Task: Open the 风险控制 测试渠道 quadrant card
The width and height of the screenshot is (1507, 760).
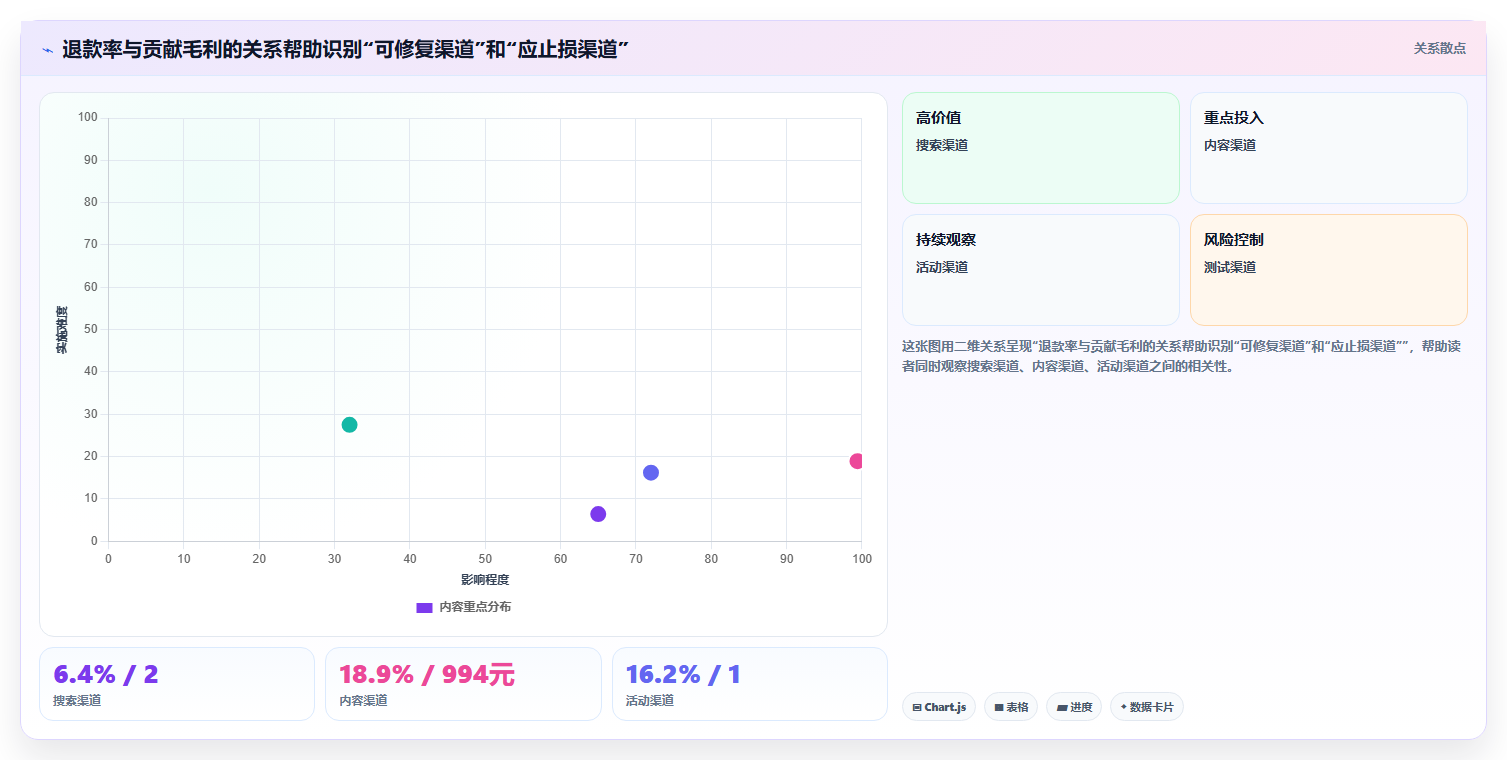Action: [x=1329, y=270]
